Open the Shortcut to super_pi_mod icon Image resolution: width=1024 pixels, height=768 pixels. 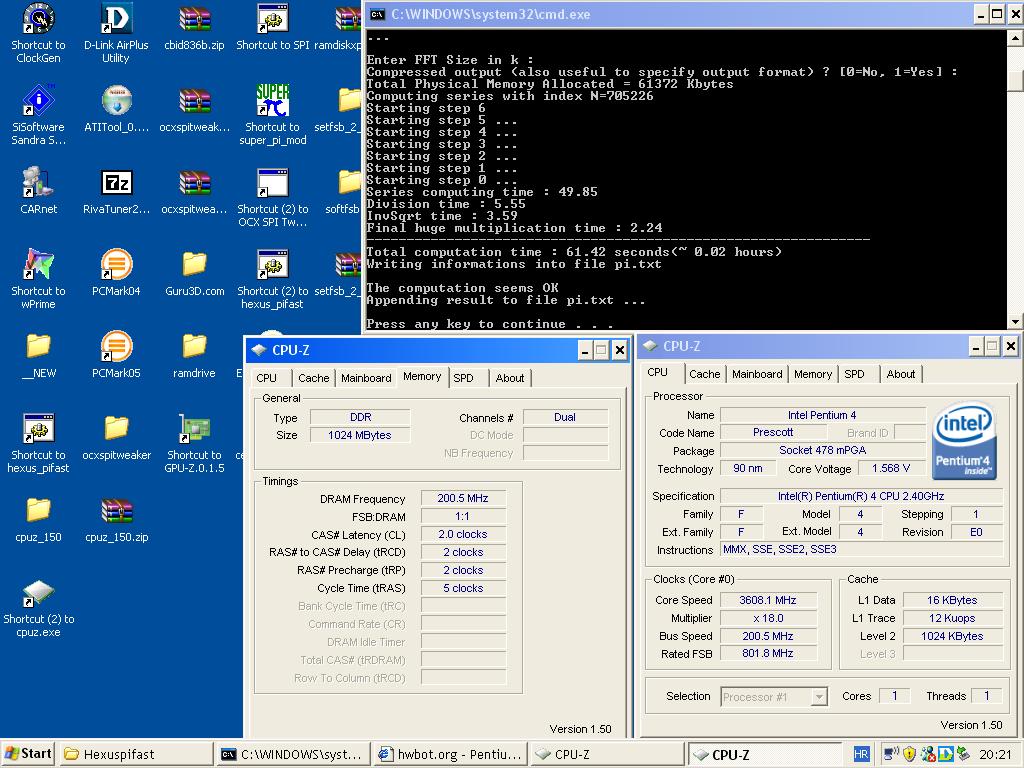(x=272, y=101)
